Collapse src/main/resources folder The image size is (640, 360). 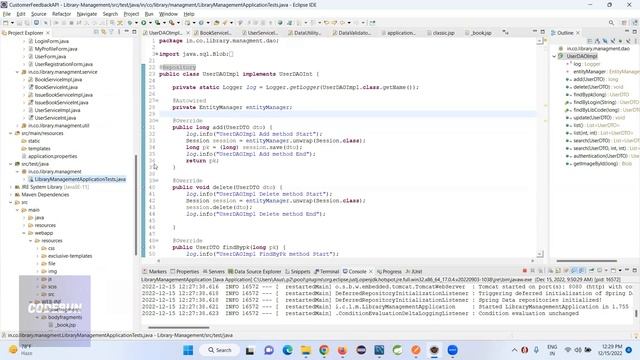point(11,133)
